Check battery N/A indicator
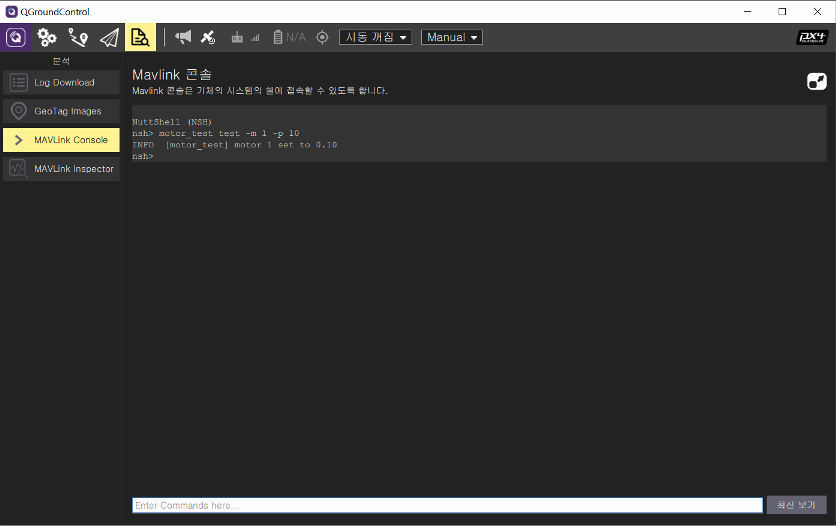This screenshot has height=526, width=836. tap(290, 37)
